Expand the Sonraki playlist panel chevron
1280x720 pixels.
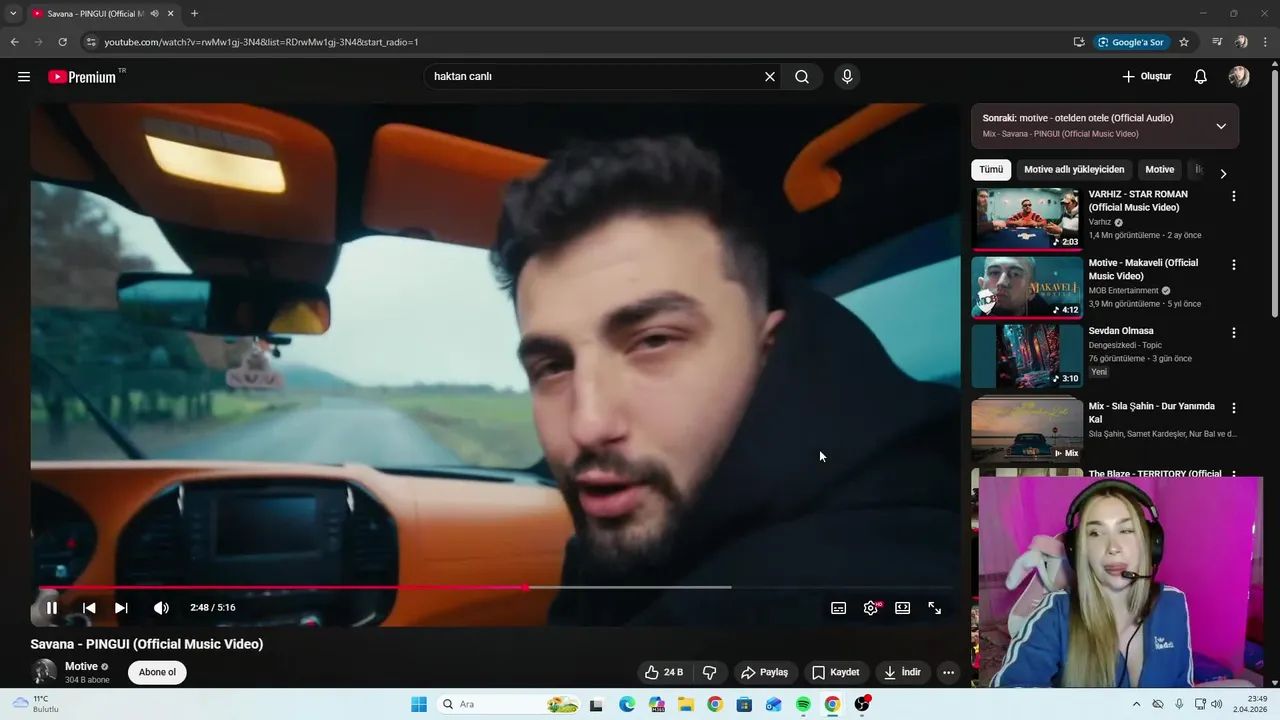1221,126
